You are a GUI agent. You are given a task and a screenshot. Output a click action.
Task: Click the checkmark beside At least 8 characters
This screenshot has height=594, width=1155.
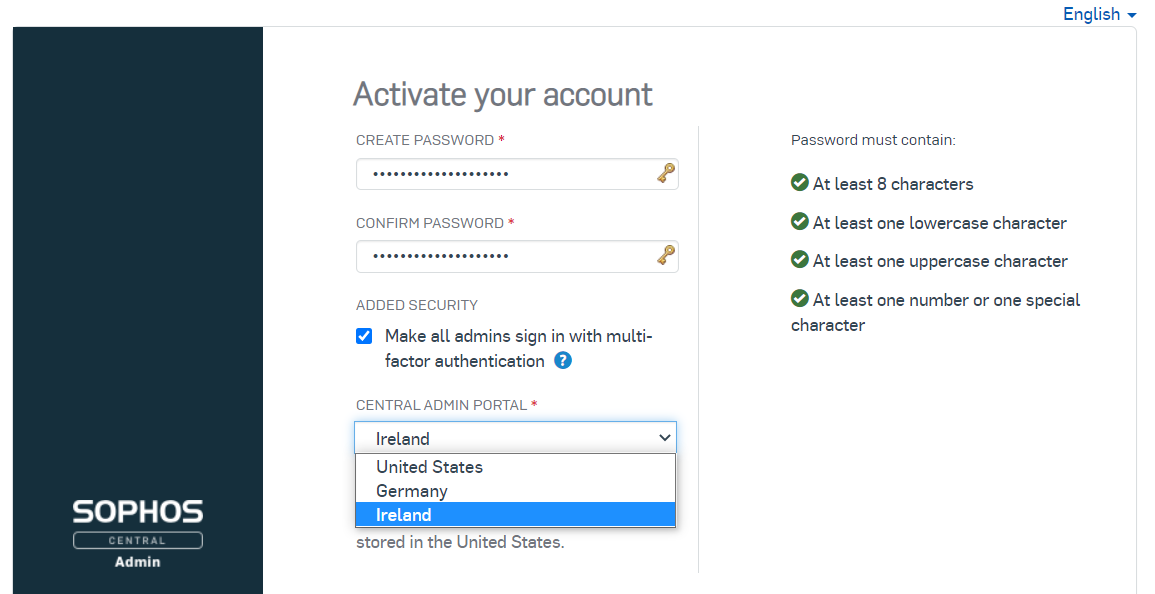point(799,182)
